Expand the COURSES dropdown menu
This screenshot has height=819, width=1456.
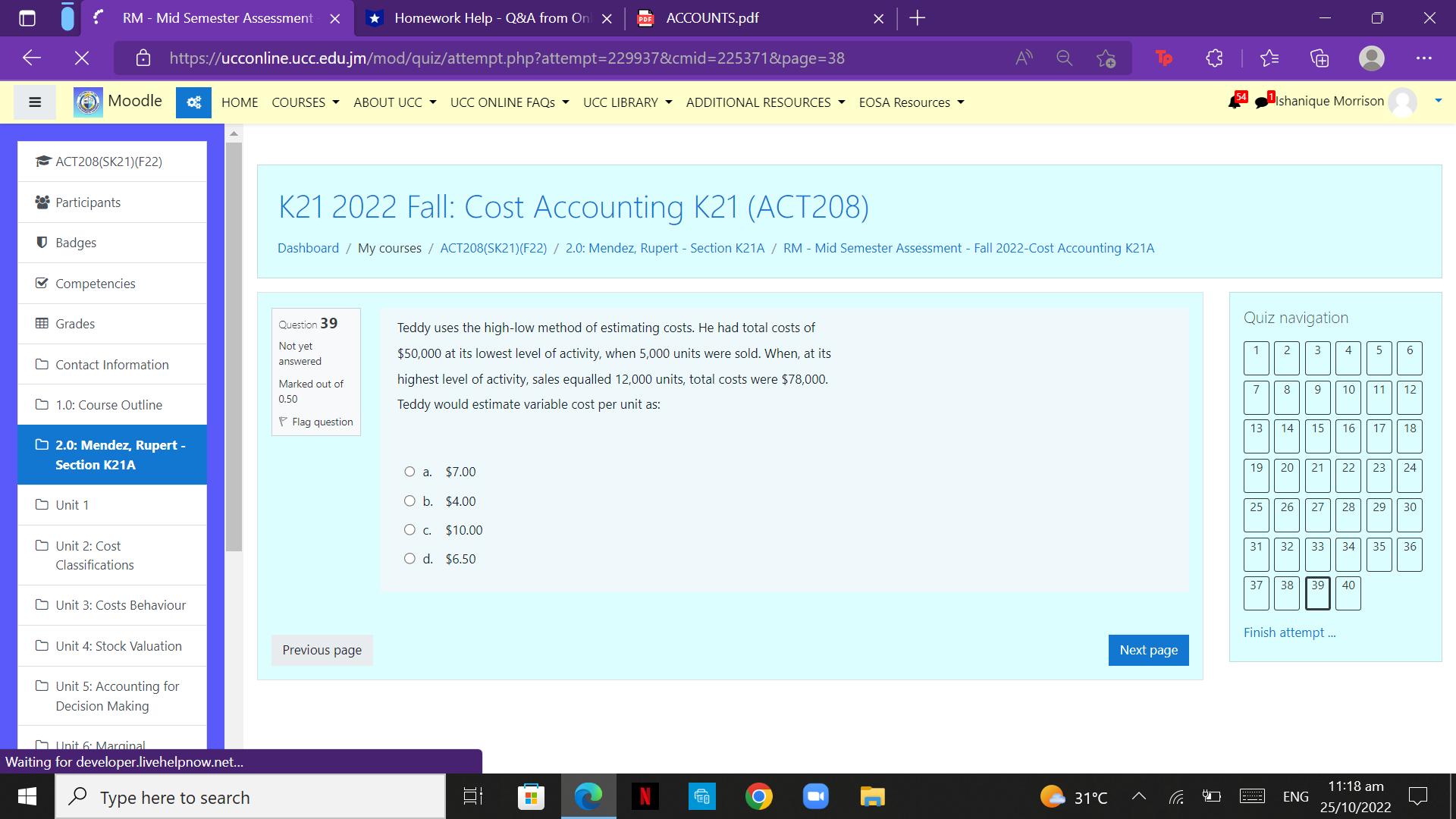pyautogui.click(x=305, y=102)
